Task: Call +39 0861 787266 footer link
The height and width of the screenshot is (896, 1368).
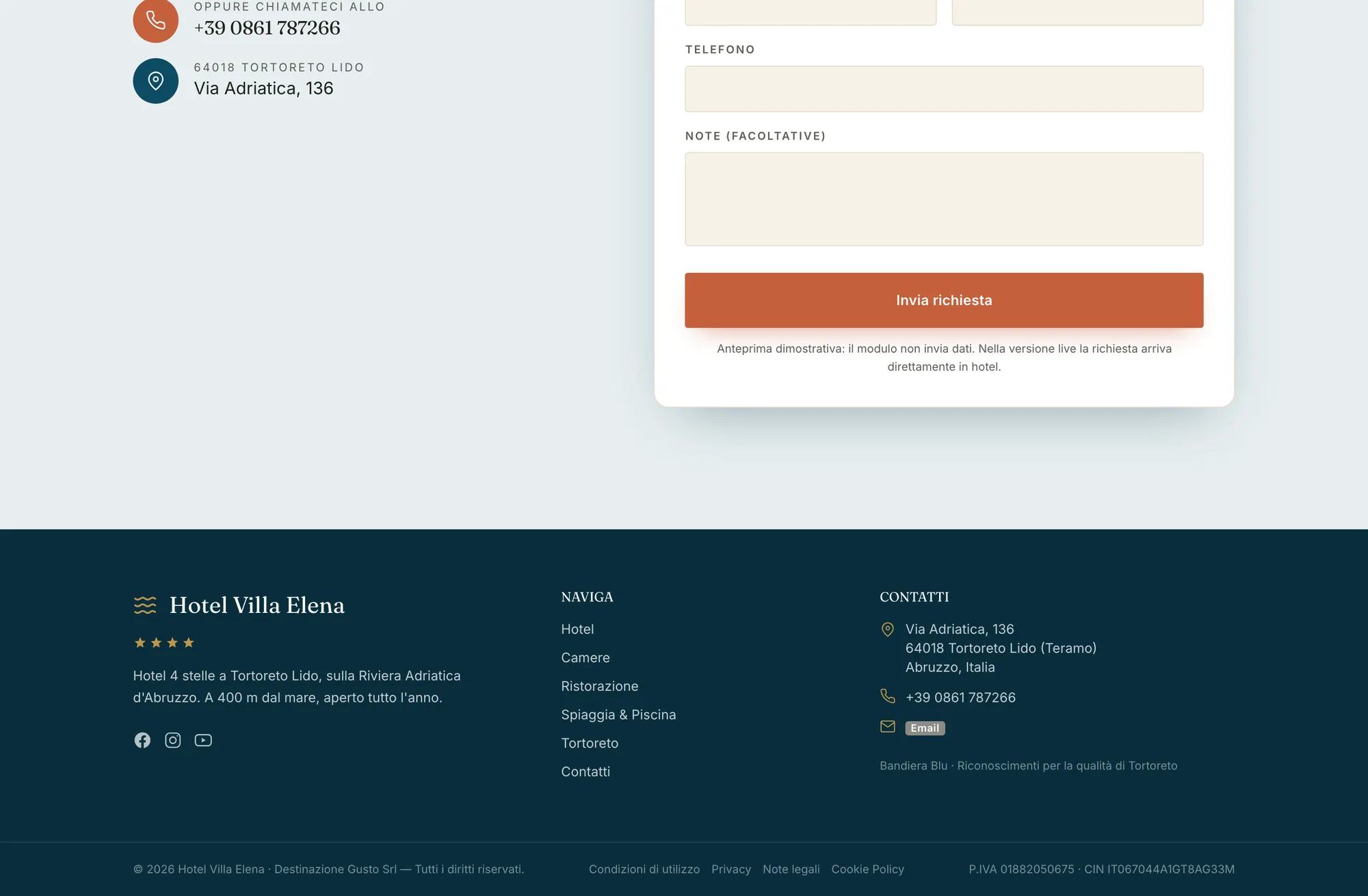Action: (x=960, y=698)
